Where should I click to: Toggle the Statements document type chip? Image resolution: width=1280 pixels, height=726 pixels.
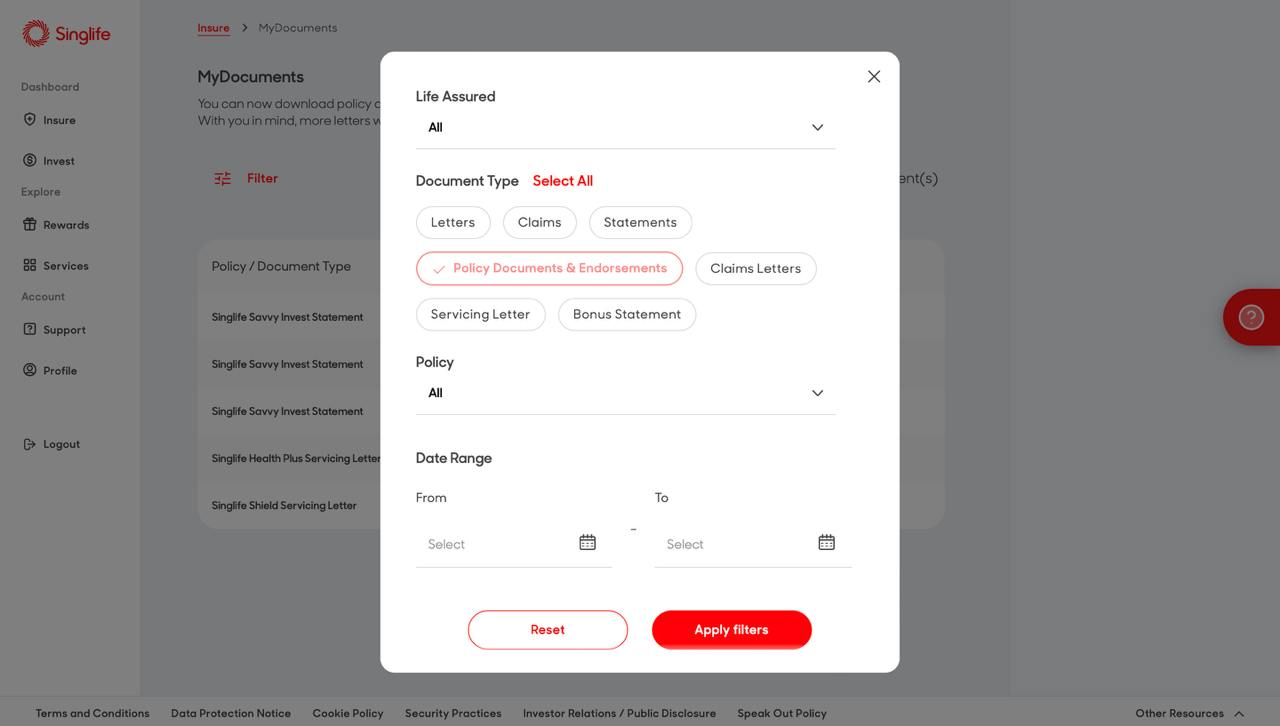pyautogui.click(x=640, y=222)
